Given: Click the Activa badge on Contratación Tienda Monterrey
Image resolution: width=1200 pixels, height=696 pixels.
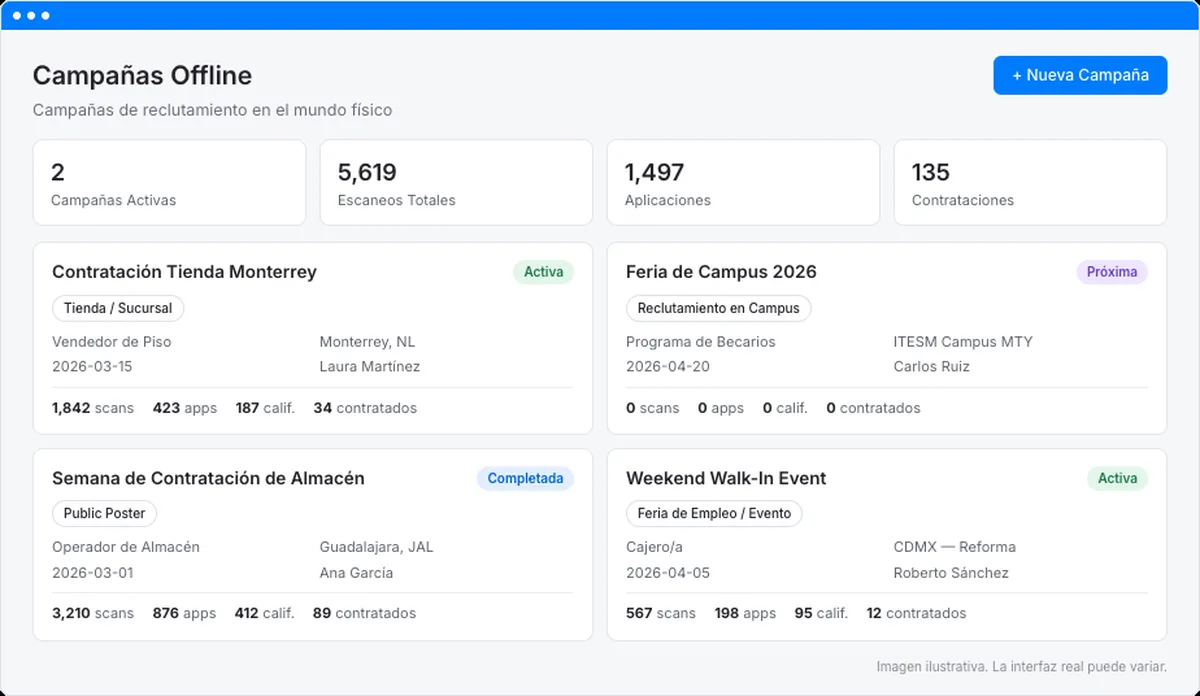Looking at the screenshot, I should [544, 272].
